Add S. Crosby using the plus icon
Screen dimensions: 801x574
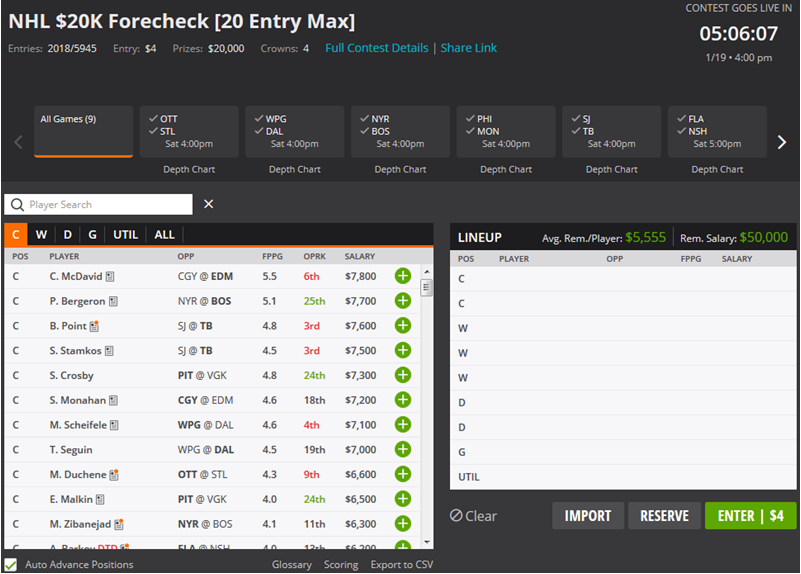tap(403, 375)
